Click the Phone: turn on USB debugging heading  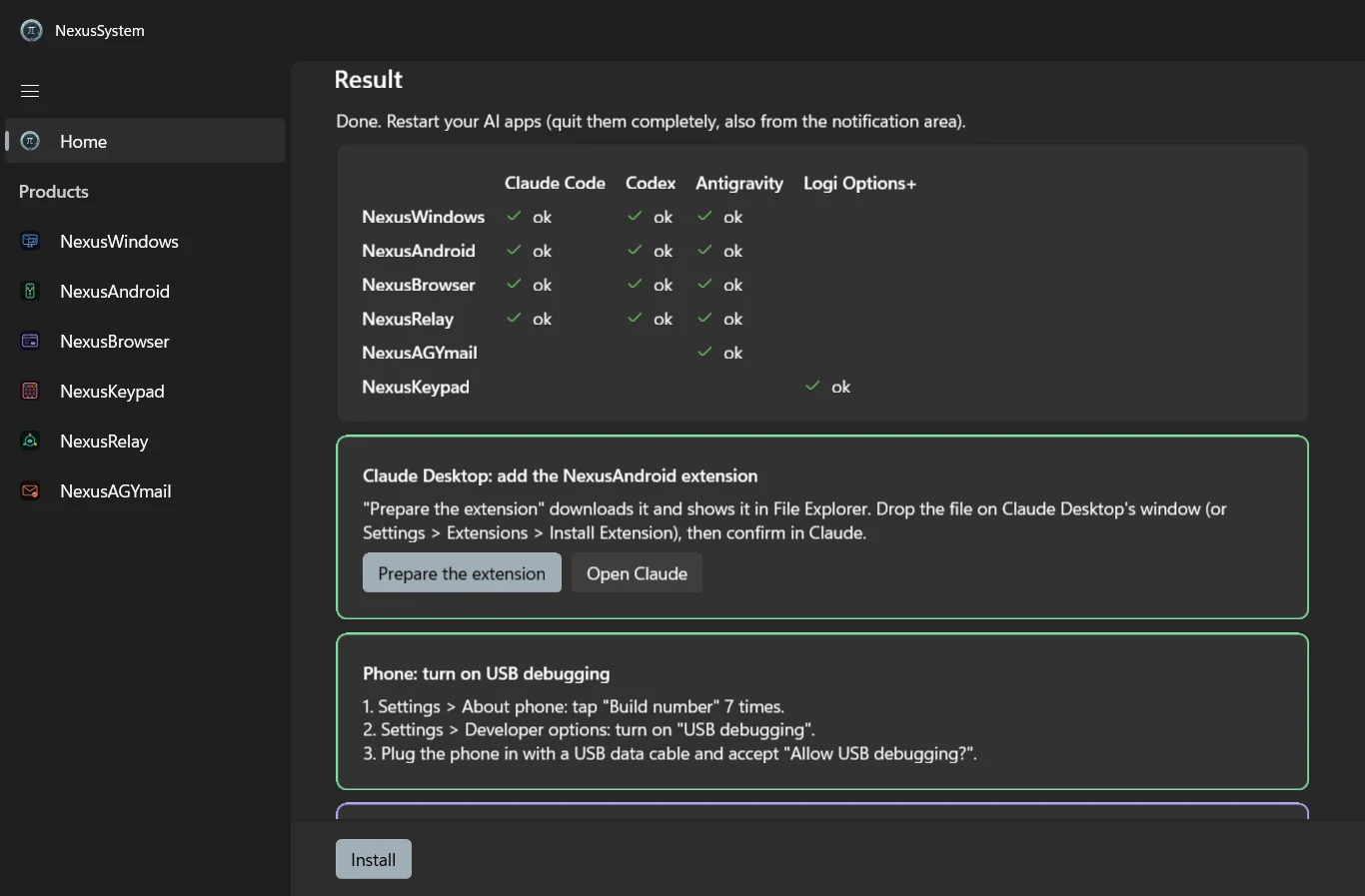pos(486,673)
